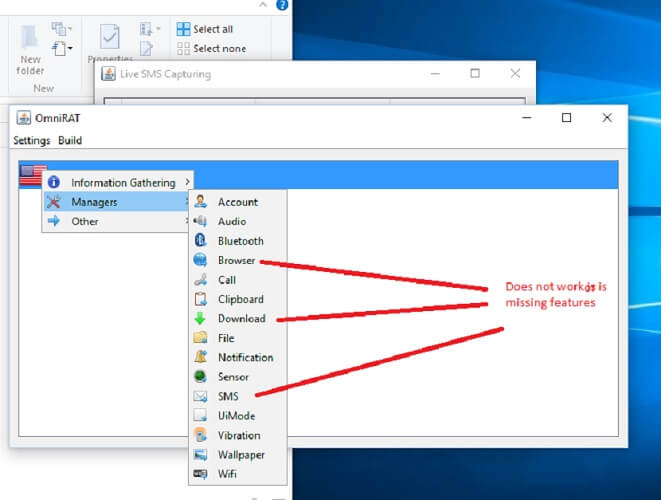Select the highlighted client row in OmniRAT
Viewport: 661px width, 500px height.
point(319,174)
